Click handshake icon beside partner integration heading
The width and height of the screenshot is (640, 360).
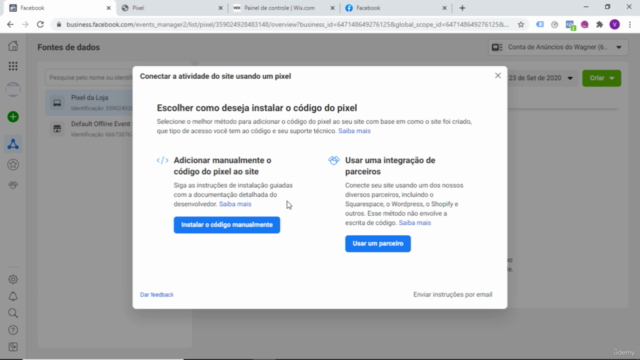pyautogui.click(x=334, y=160)
